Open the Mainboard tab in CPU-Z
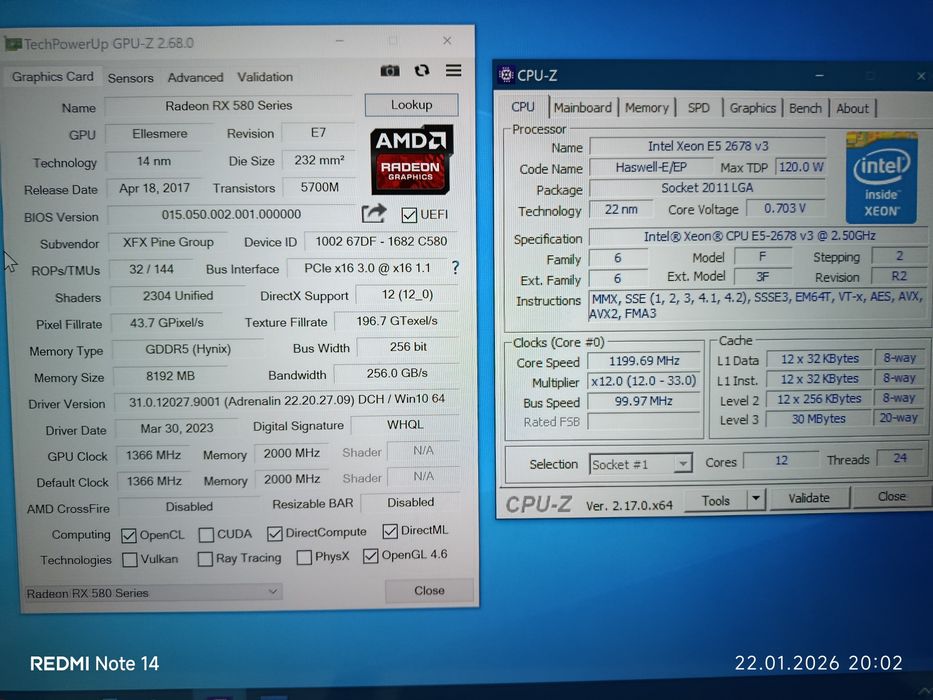The width and height of the screenshot is (933, 700). pos(583,108)
